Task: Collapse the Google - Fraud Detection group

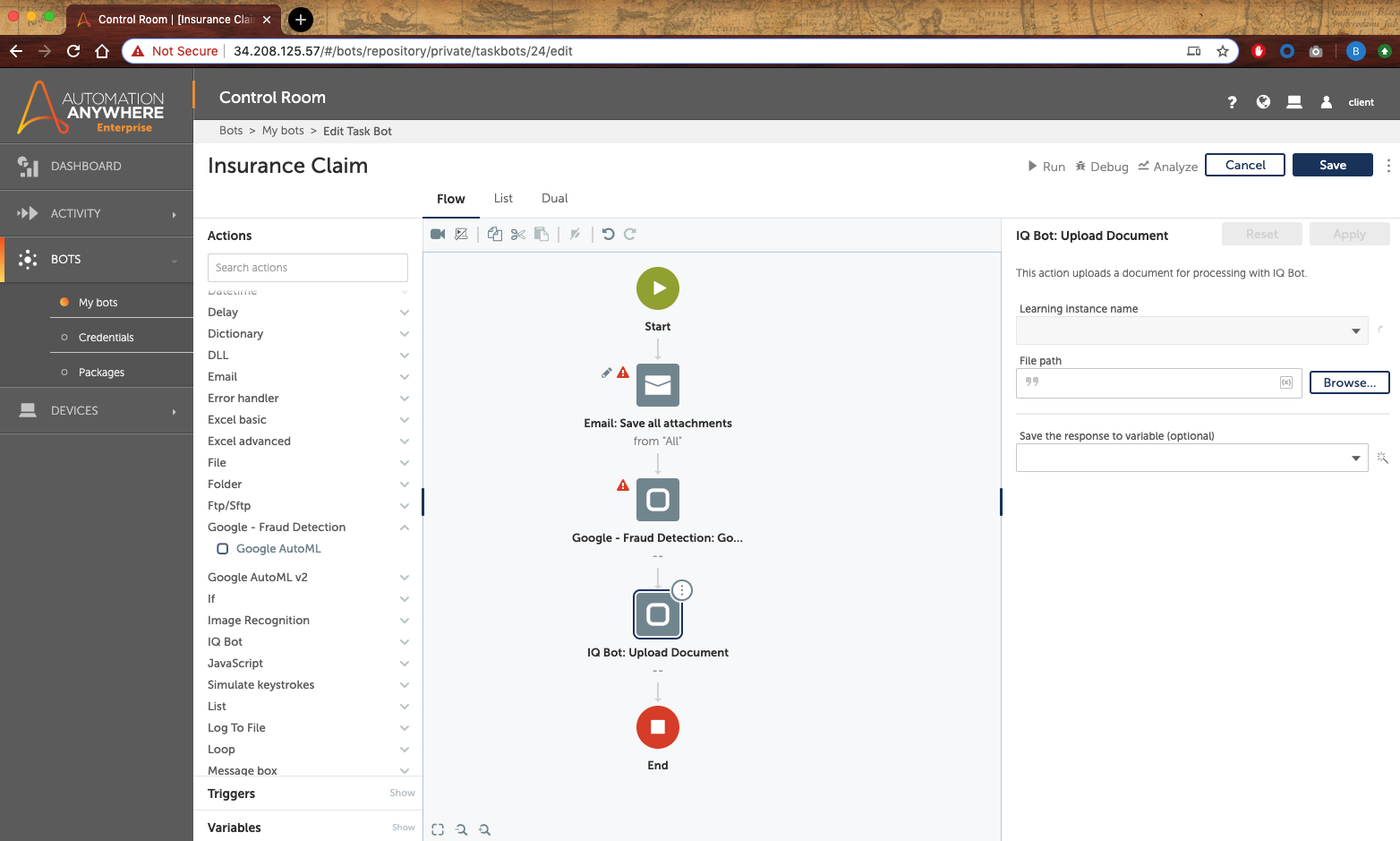Action: point(405,528)
